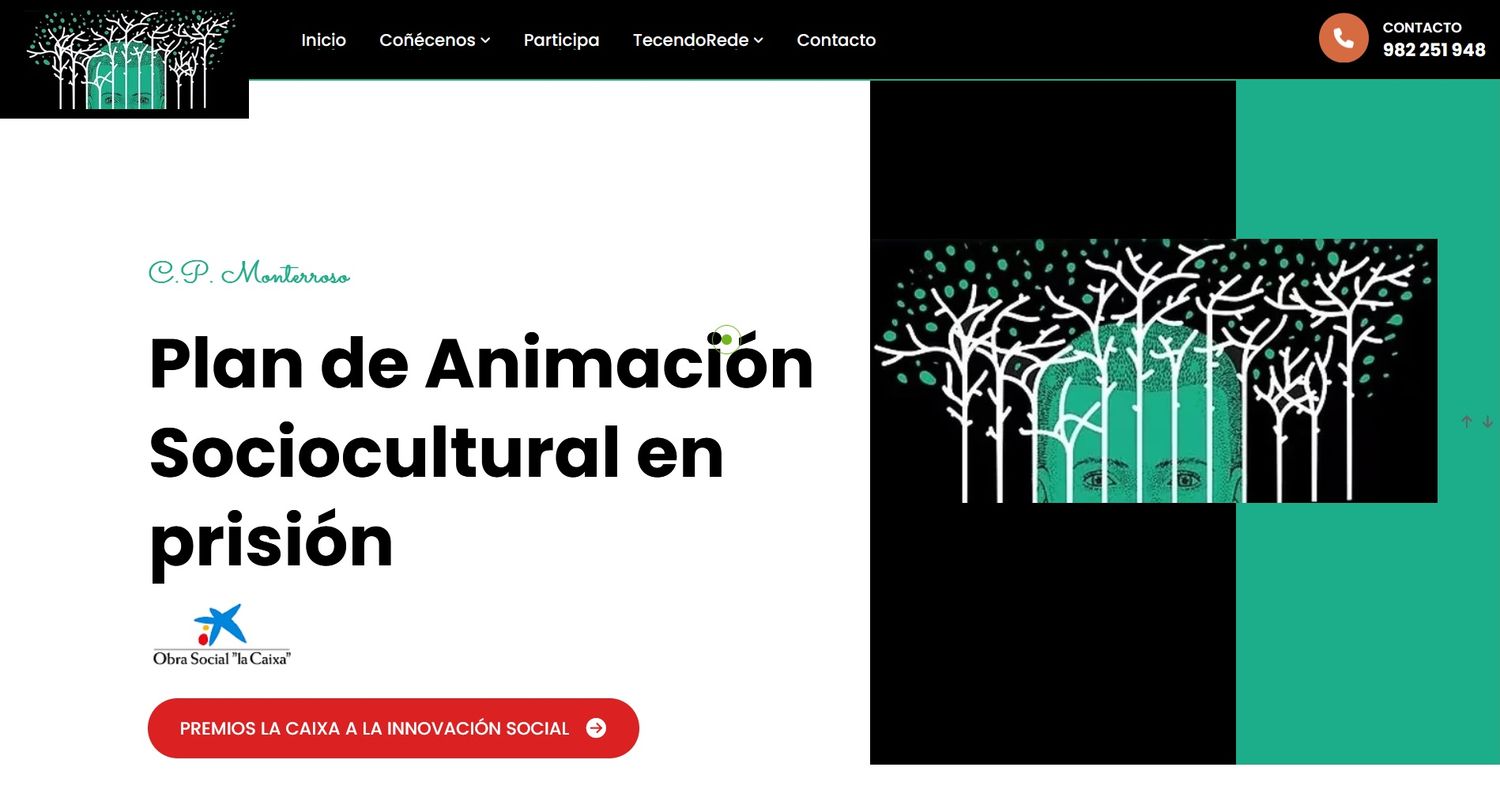Expand the Coñécenos dropdown chevron
Screen dimensions: 1500x800
485,41
